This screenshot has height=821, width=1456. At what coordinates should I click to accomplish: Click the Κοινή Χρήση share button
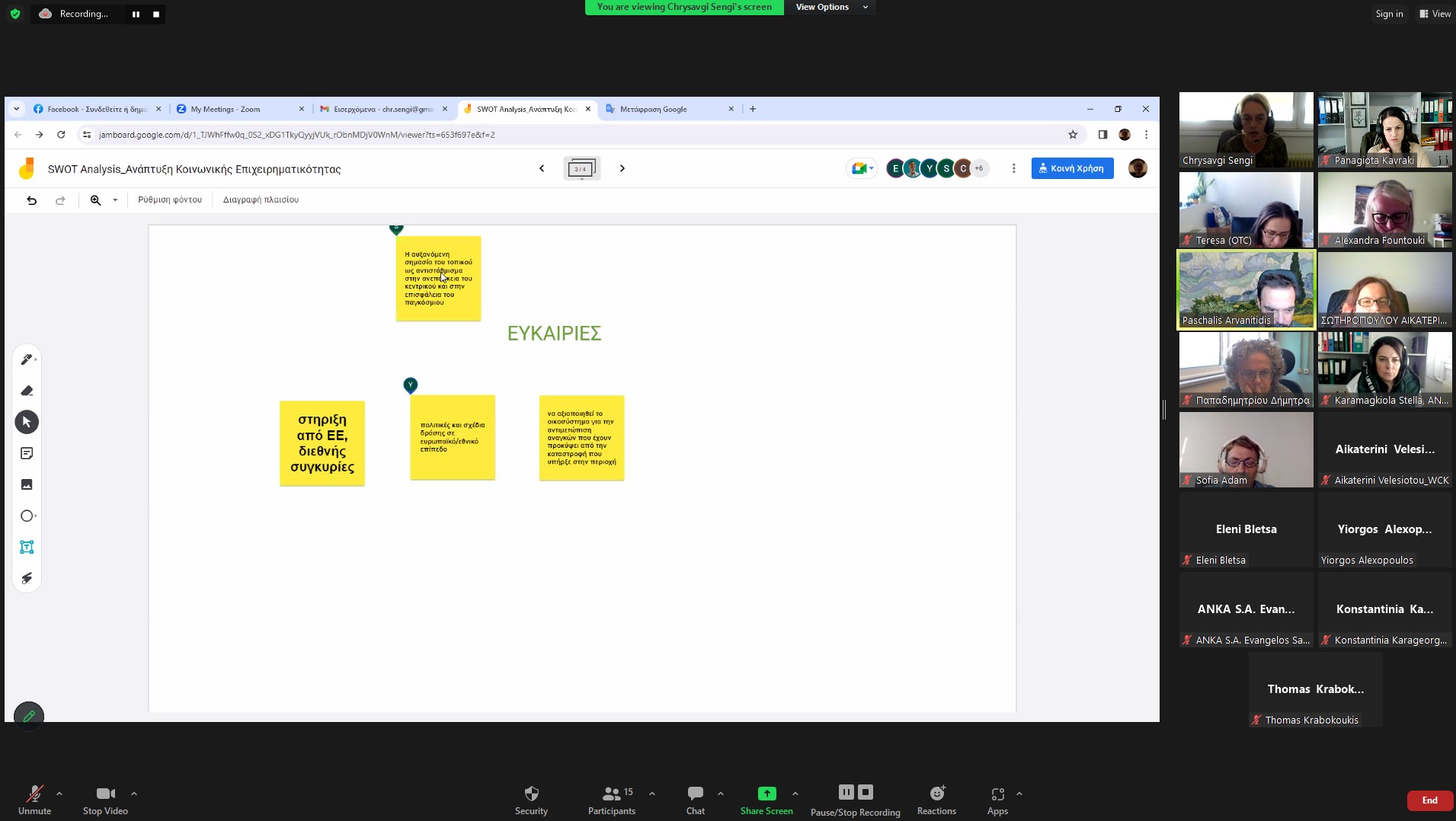coord(1072,168)
